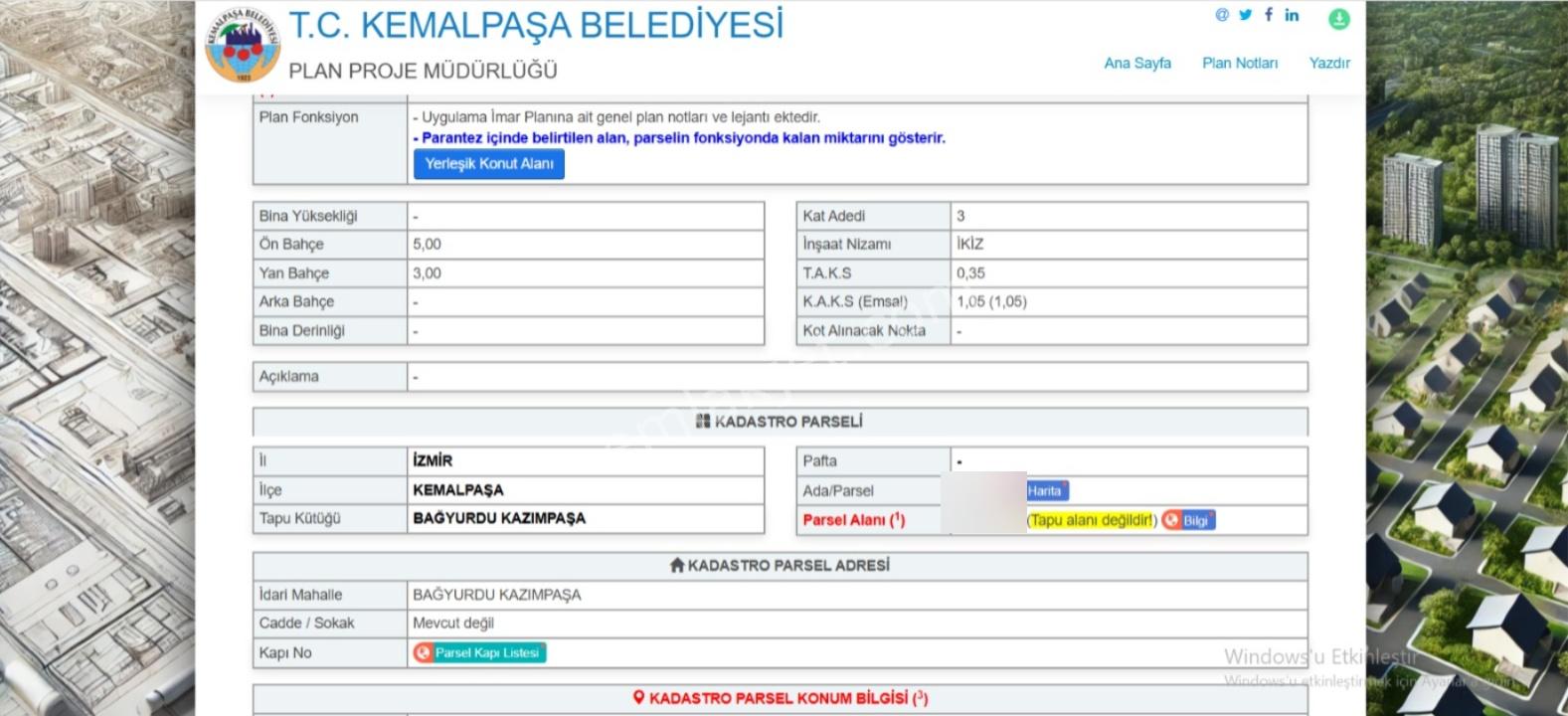Open the Harita button beside Ada/Parsel
The image size is (1568, 716).
pyautogui.click(x=1046, y=490)
